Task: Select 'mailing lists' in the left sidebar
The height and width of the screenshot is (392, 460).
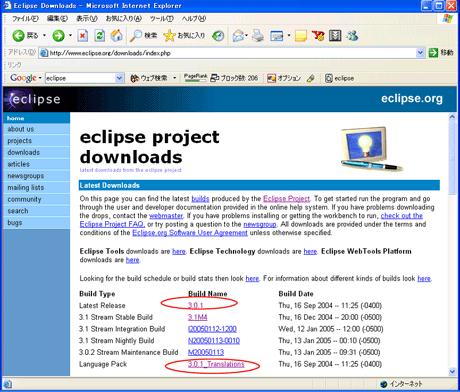Action: (37, 187)
